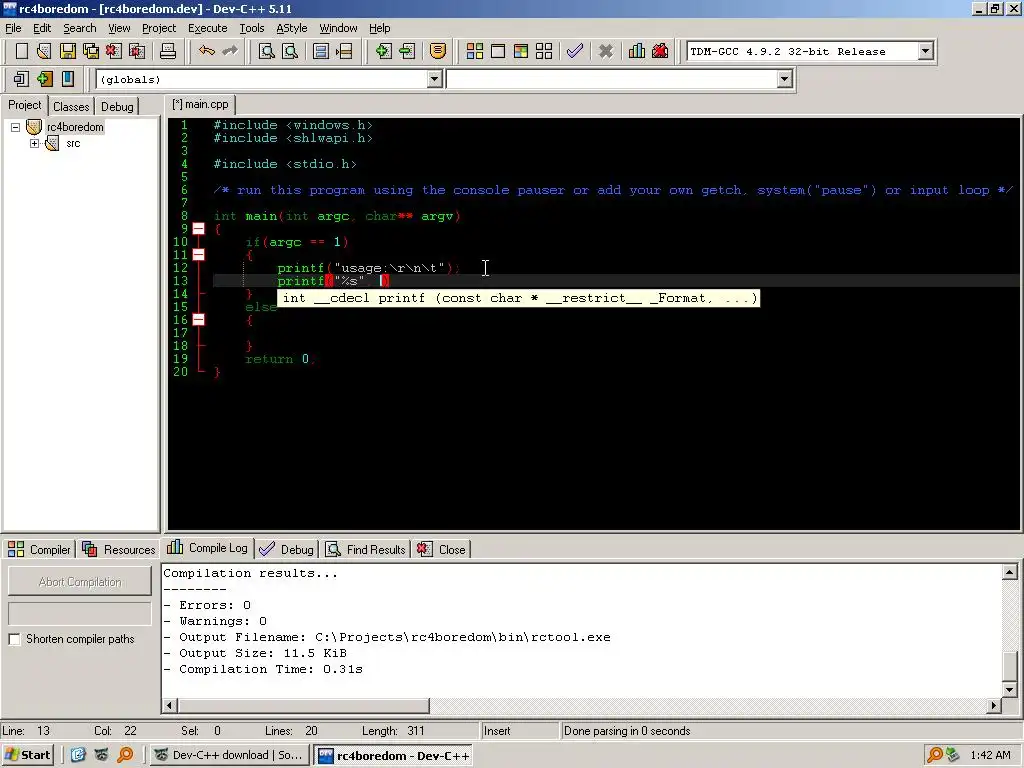Click the Close All files toolbar icon
The width and height of the screenshot is (1024, 768).
pos(137,51)
